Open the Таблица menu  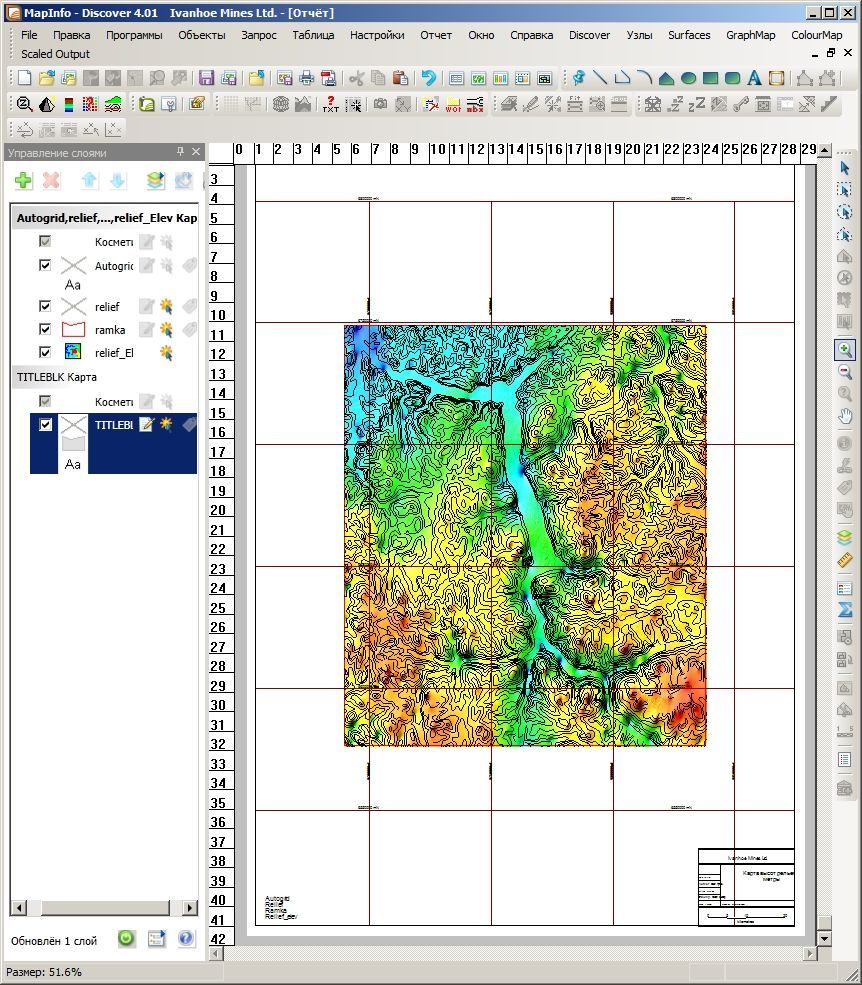(x=313, y=35)
